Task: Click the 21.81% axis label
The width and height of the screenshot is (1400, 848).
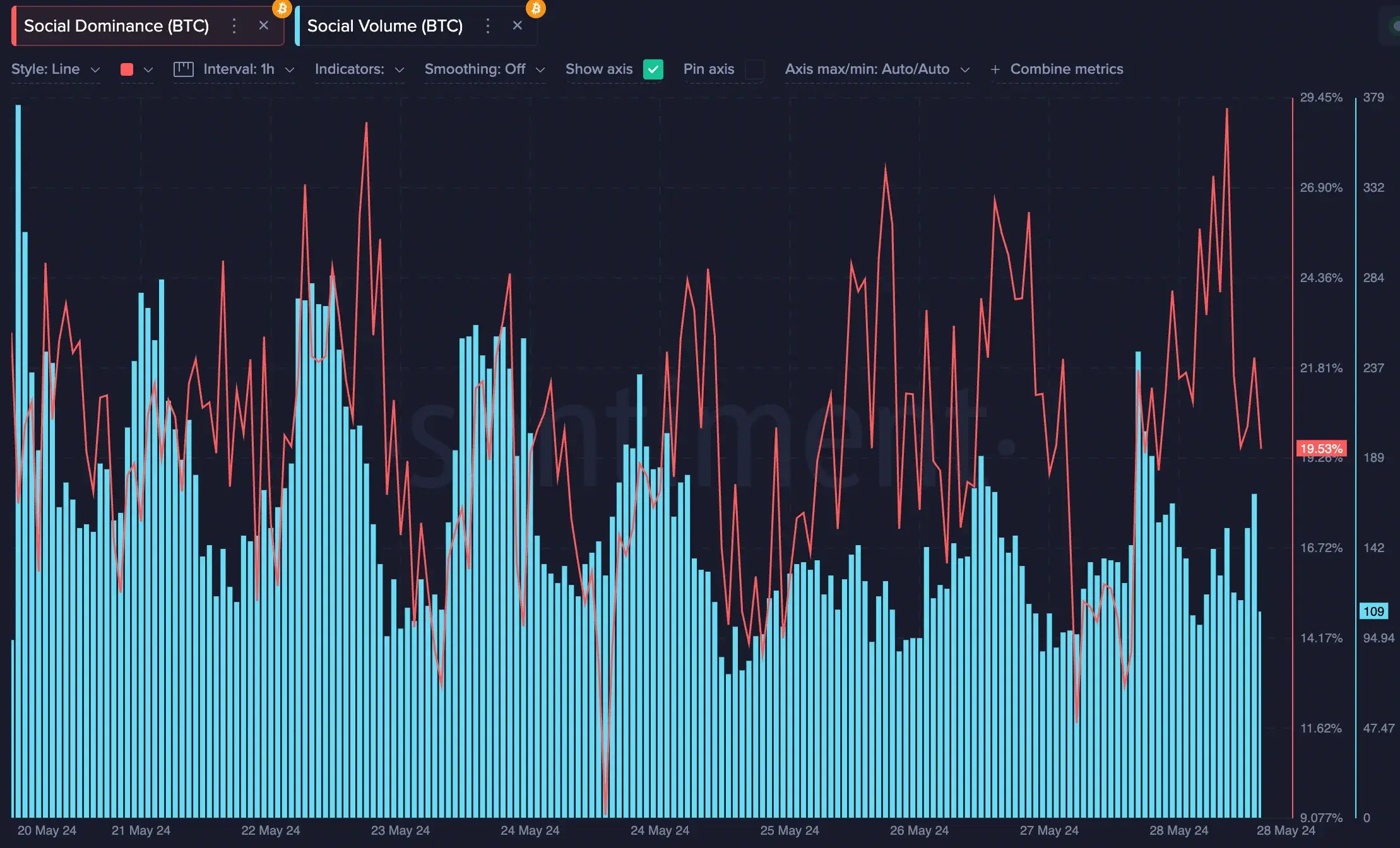Action: coord(1321,368)
